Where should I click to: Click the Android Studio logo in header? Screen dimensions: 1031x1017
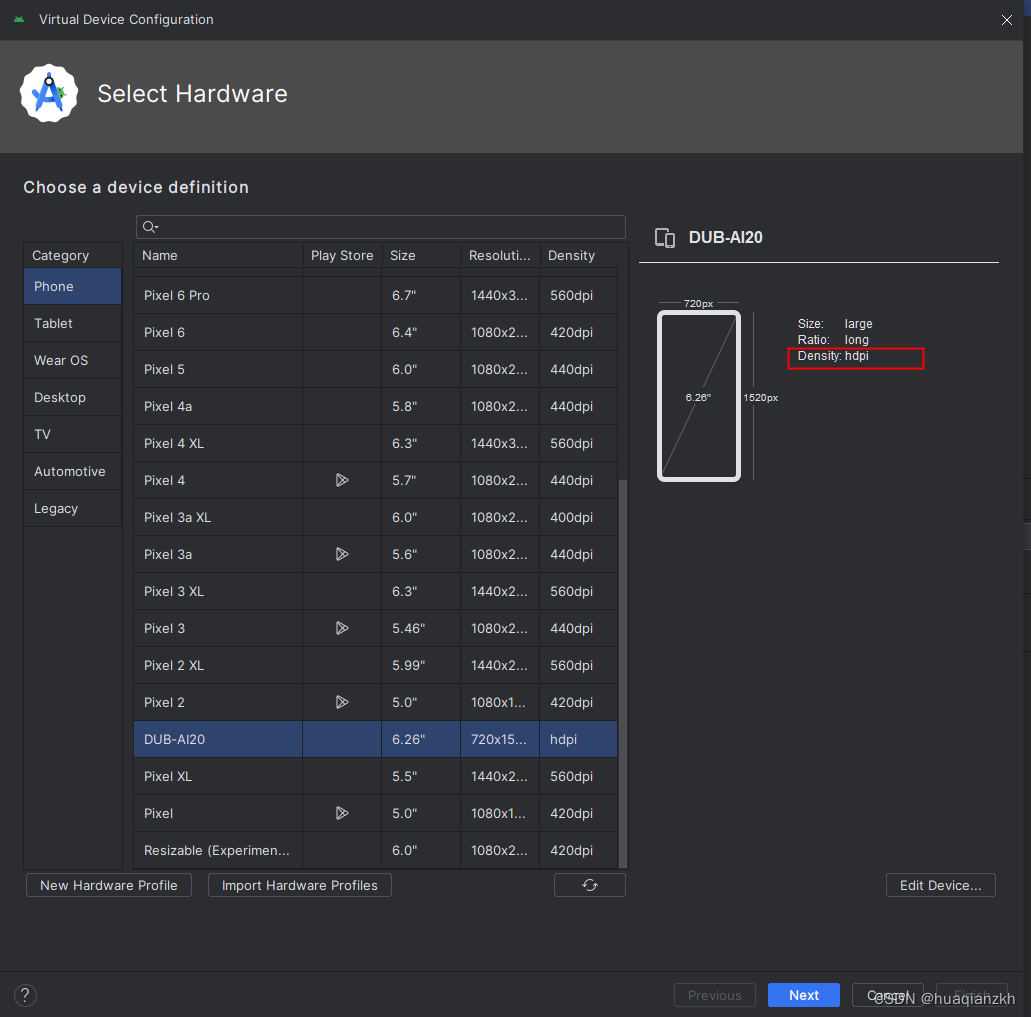click(49, 93)
